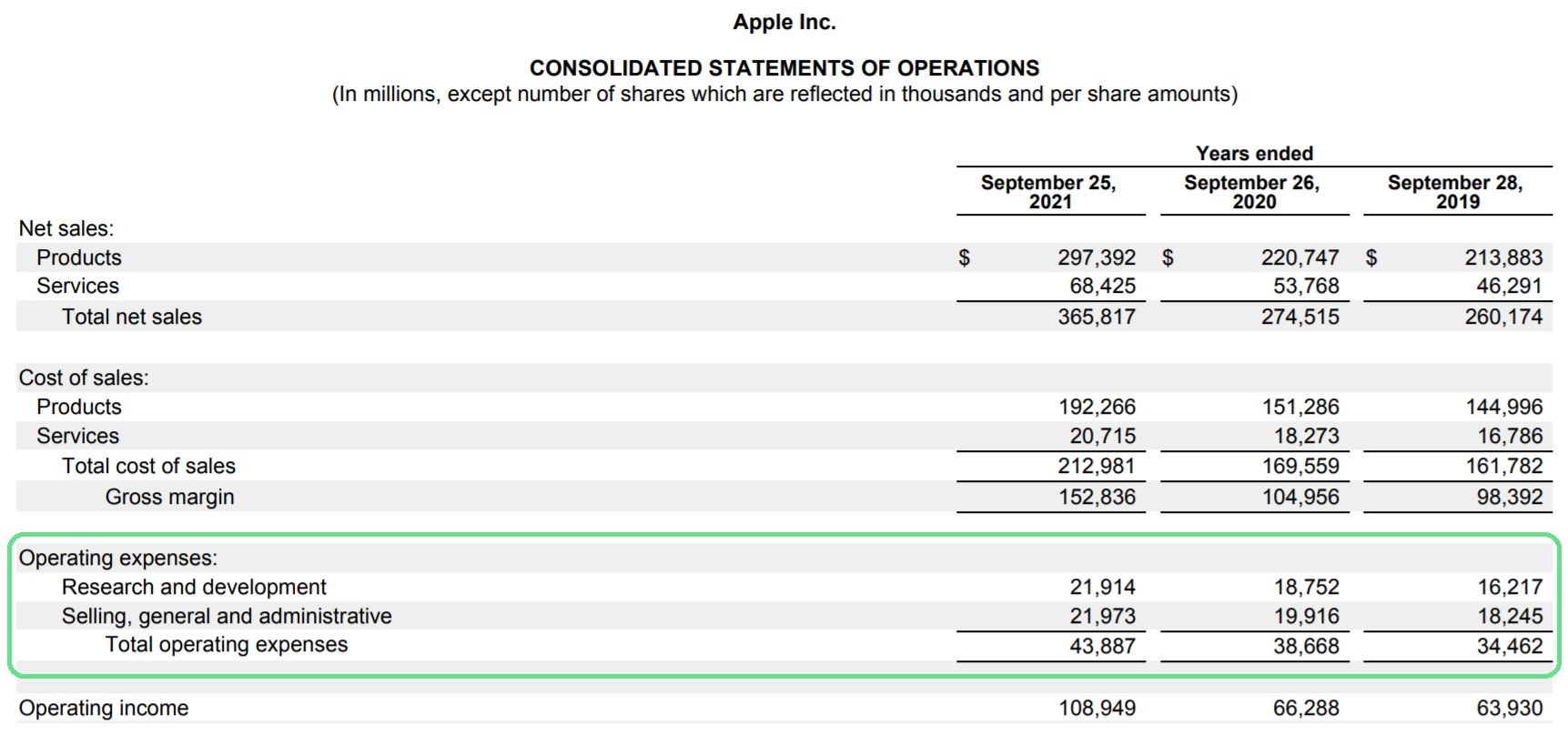Click the Apple Inc. title
The height and width of the screenshot is (735, 1568).
(x=784, y=23)
